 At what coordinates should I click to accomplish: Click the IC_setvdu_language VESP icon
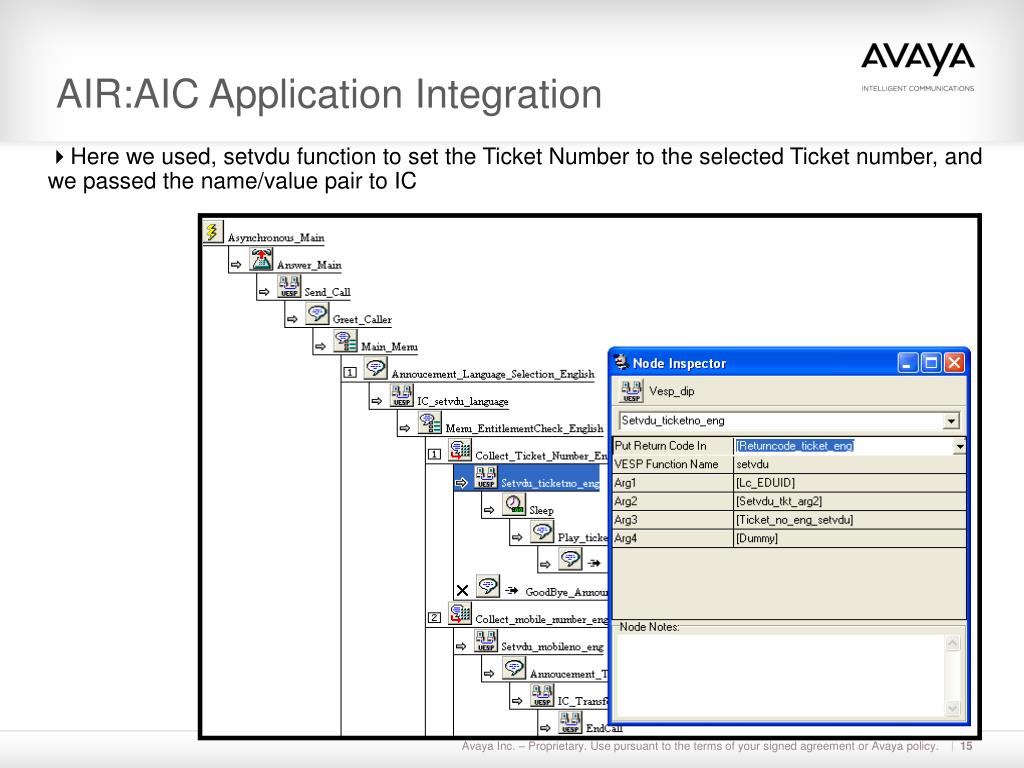[402, 396]
